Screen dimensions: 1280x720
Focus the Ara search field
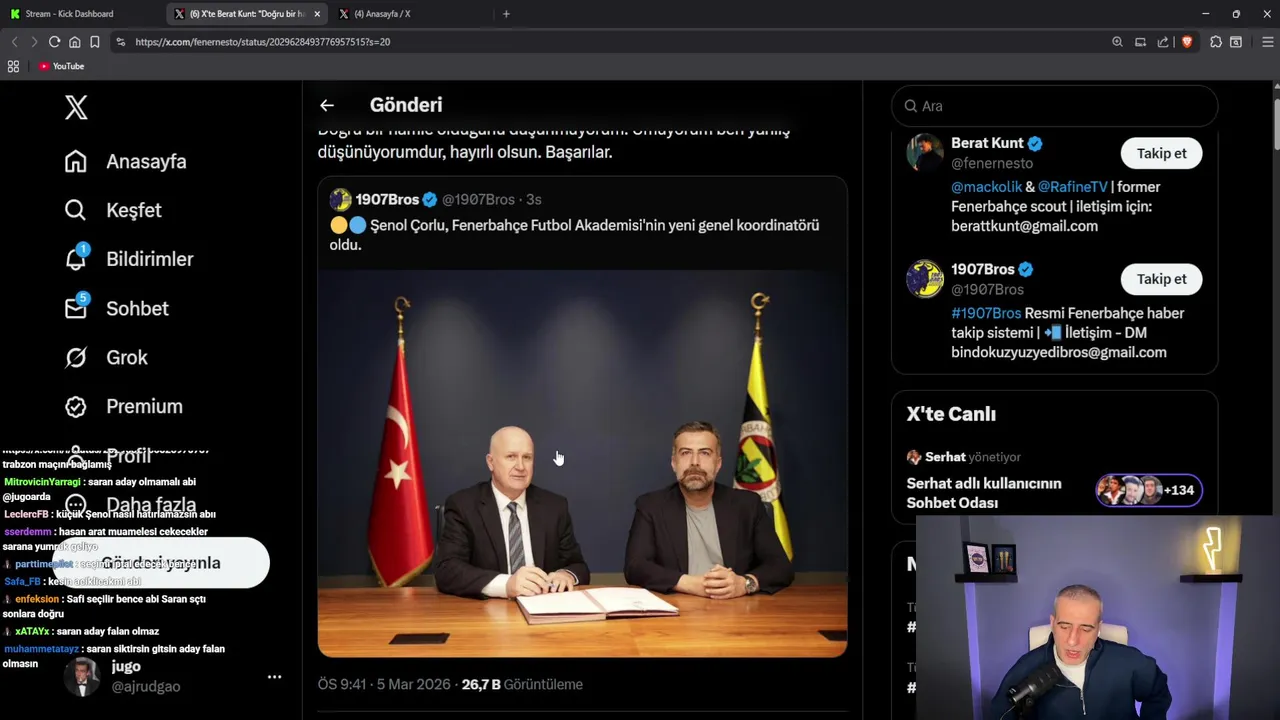pos(1054,106)
